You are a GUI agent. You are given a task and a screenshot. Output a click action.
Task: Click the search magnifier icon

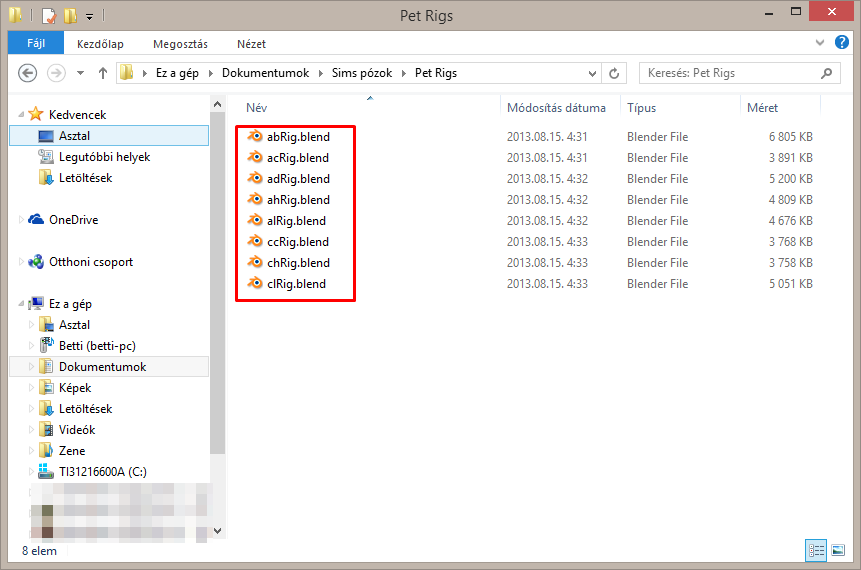point(826,73)
